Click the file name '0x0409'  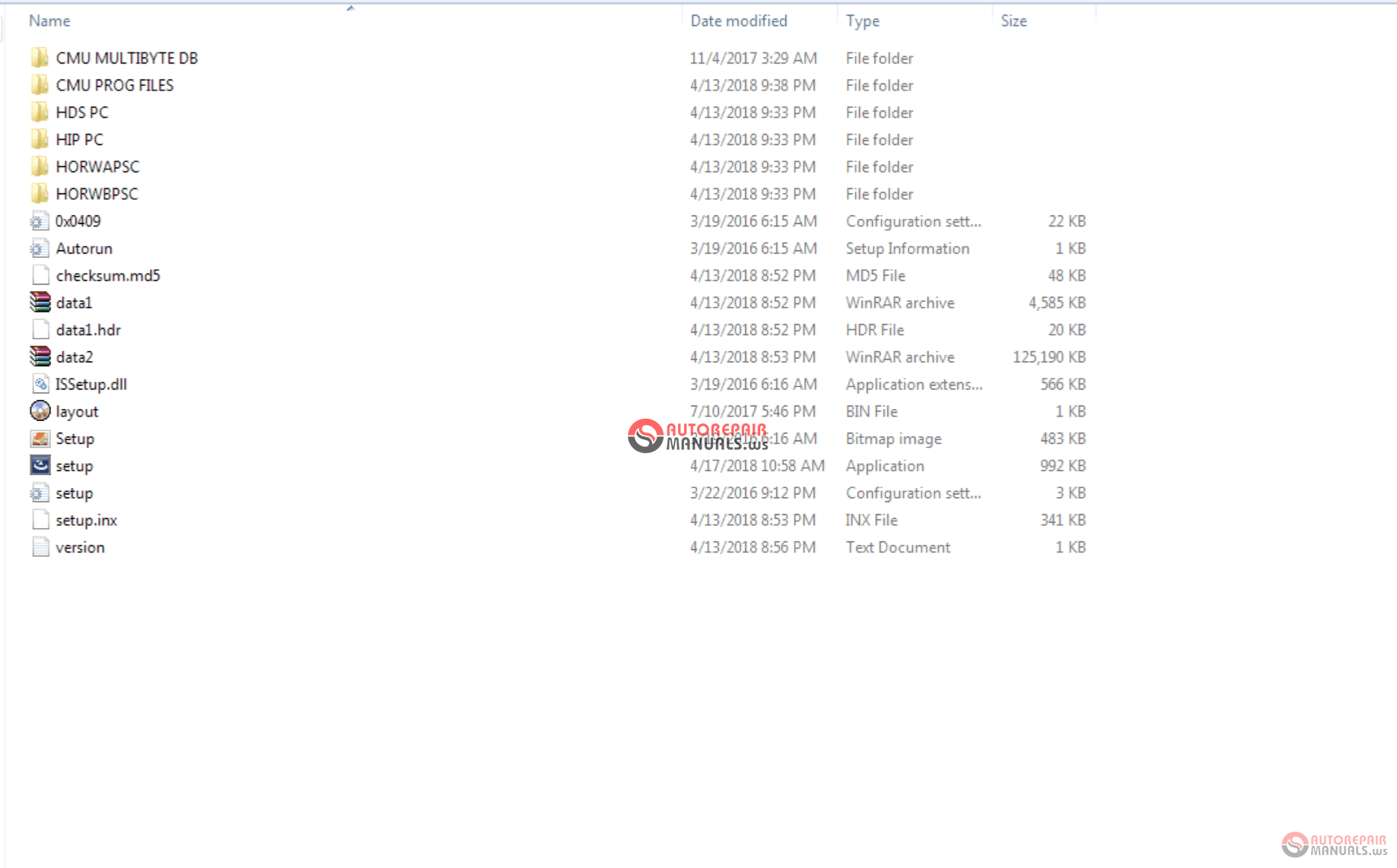[78, 221]
